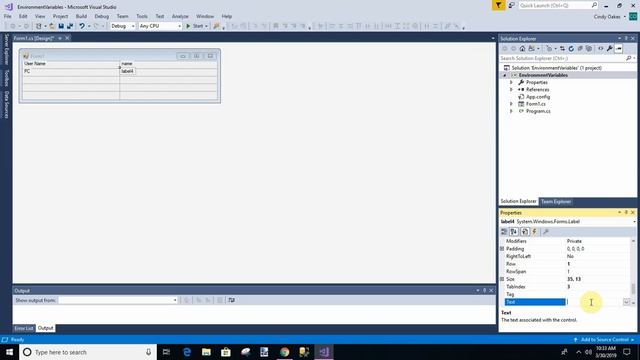The image size is (640, 360).
Task: Click Add to Source Control in status bar
Action: 604,340
